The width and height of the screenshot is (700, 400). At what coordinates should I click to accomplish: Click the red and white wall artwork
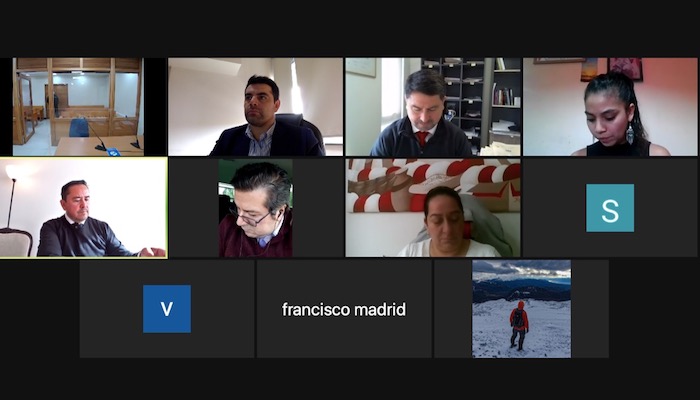point(433,185)
